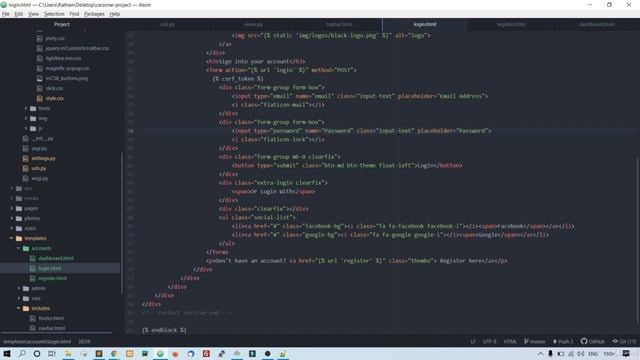Image resolution: width=640 pixels, height=360 pixels.
Task: Open magnific-popup.css in the tree
Action: (67, 69)
